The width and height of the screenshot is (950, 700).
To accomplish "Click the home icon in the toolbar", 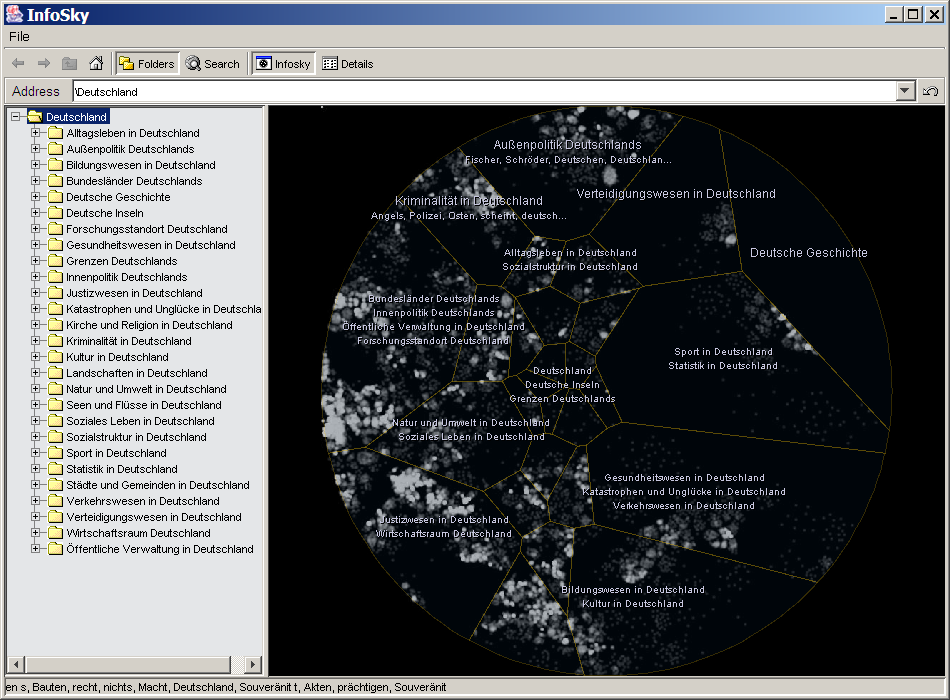I will [x=95, y=63].
